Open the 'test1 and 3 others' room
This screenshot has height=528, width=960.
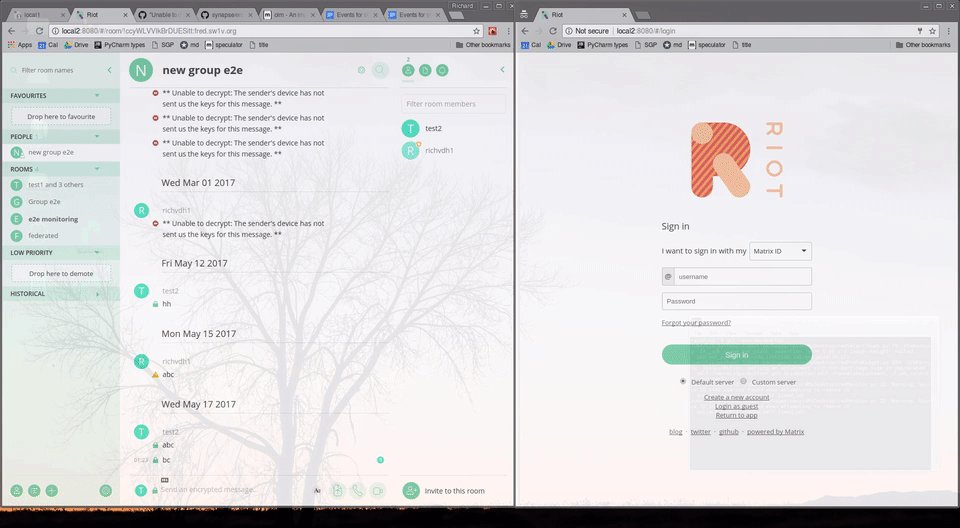(x=61, y=184)
